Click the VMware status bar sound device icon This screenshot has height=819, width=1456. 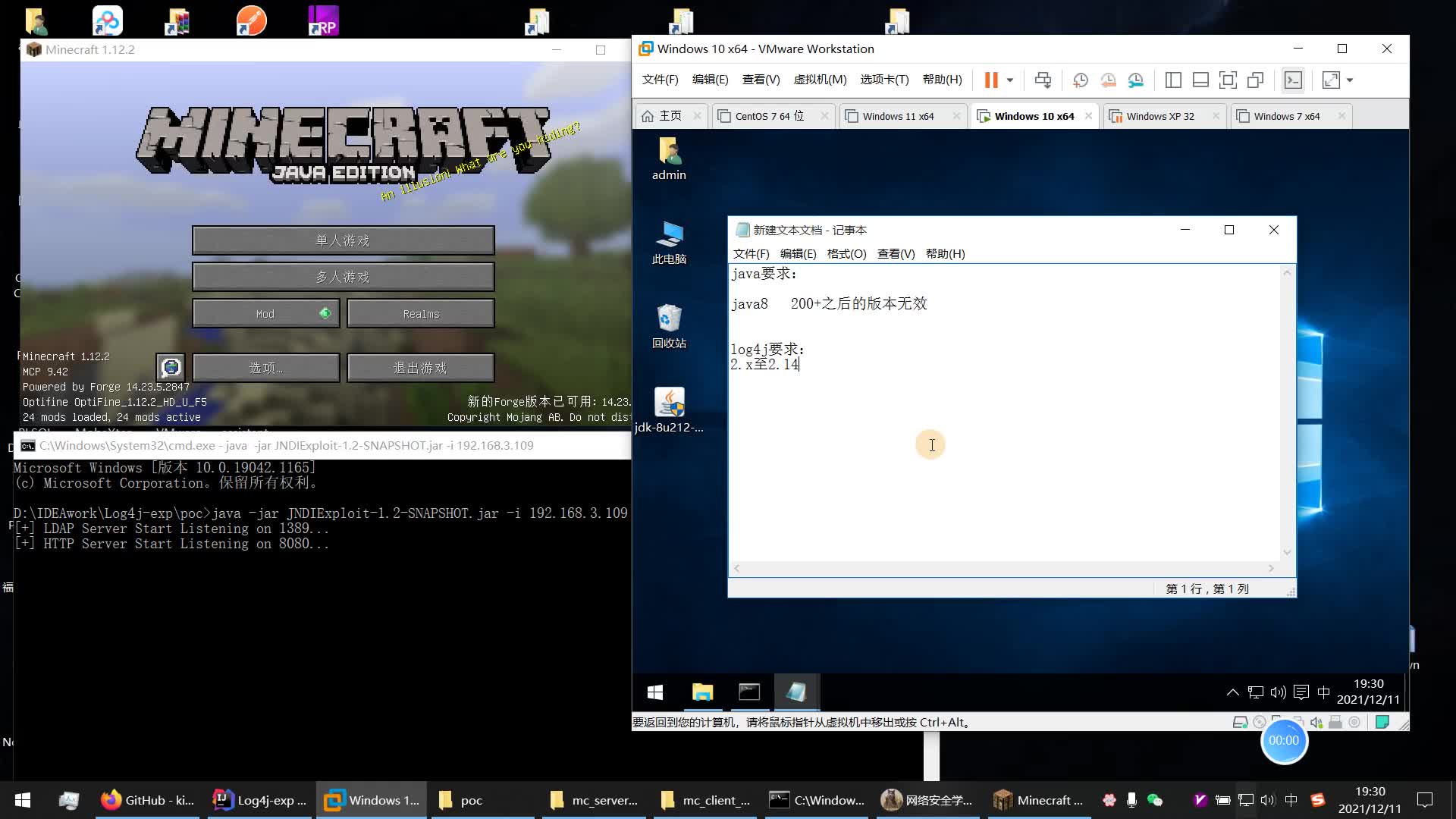coord(1316,722)
